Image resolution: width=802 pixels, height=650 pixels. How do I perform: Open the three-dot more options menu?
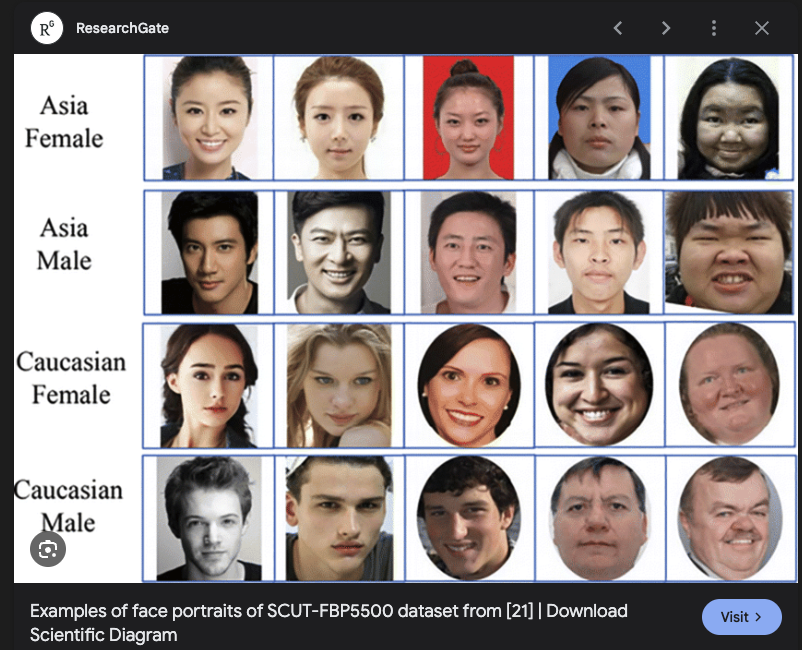pos(714,28)
